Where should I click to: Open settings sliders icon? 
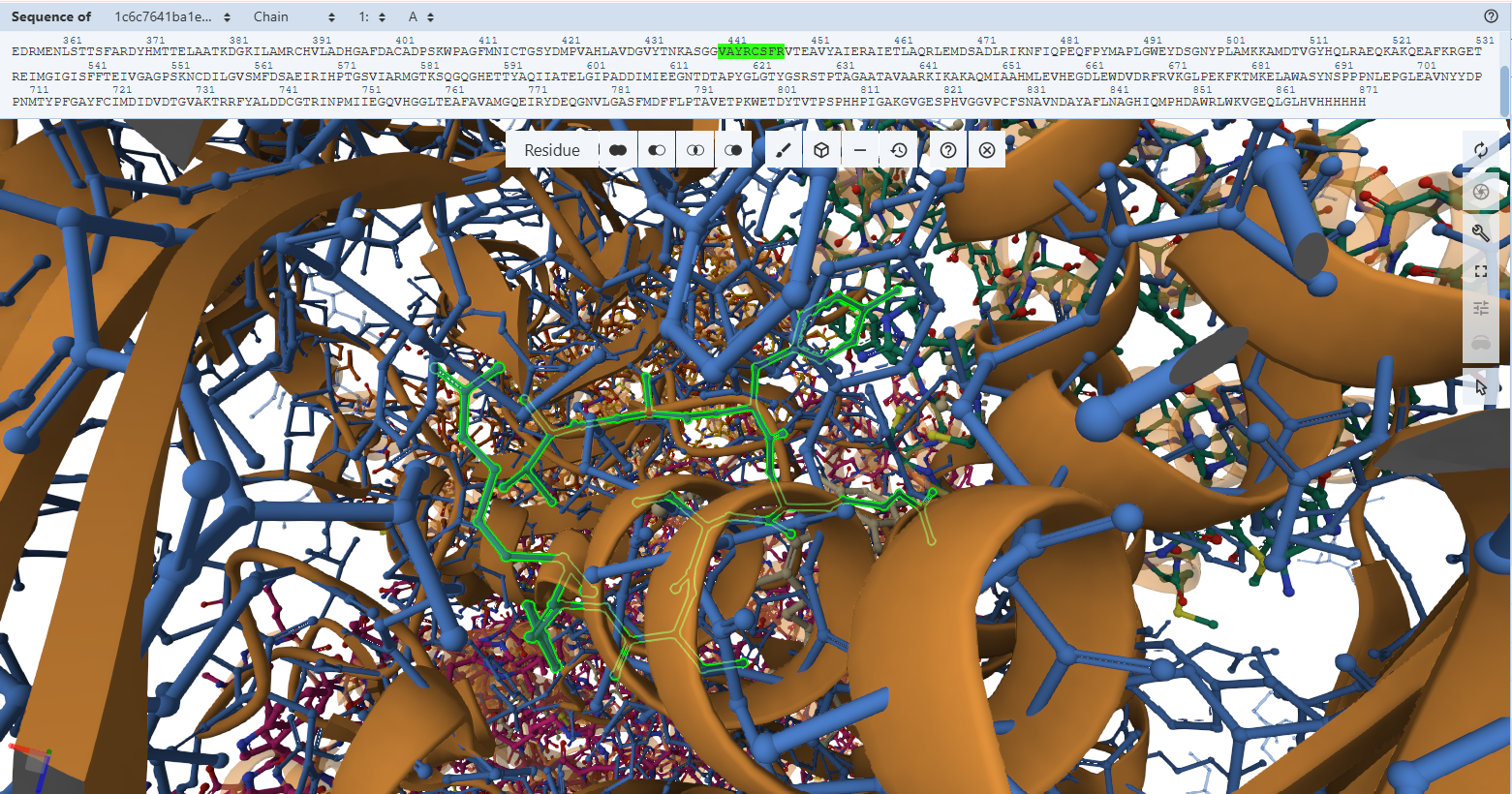pos(1481,308)
